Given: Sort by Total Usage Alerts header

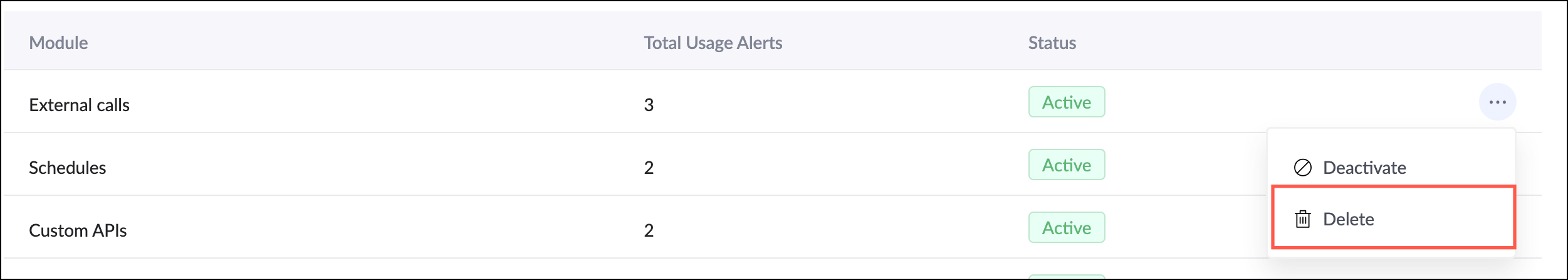Looking at the screenshot, I should coord(713,43).
